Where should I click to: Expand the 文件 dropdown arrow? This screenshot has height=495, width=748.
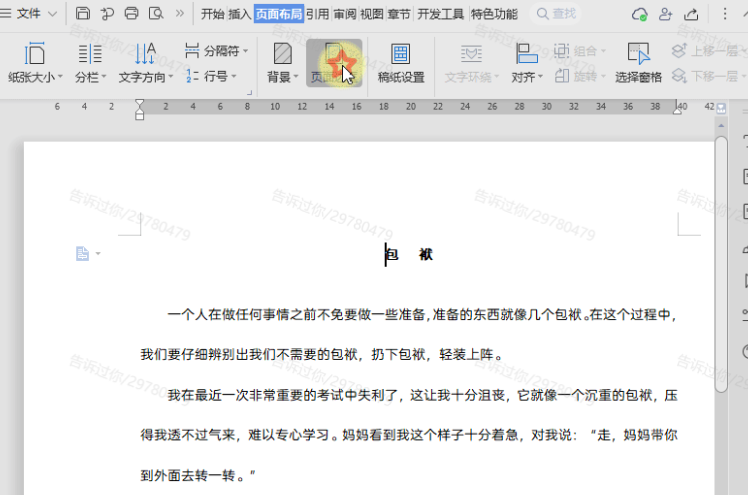point(52,14)
